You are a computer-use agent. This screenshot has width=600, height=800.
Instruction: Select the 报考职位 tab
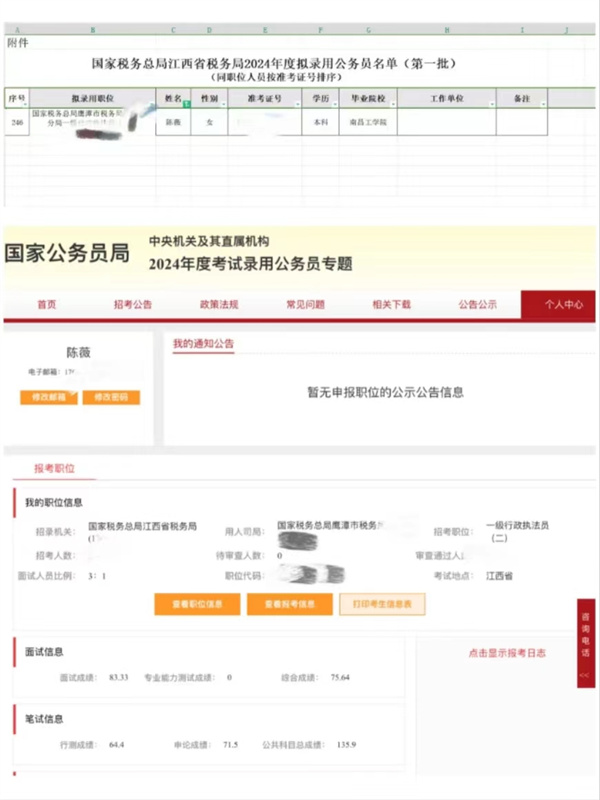coord(54,468)
